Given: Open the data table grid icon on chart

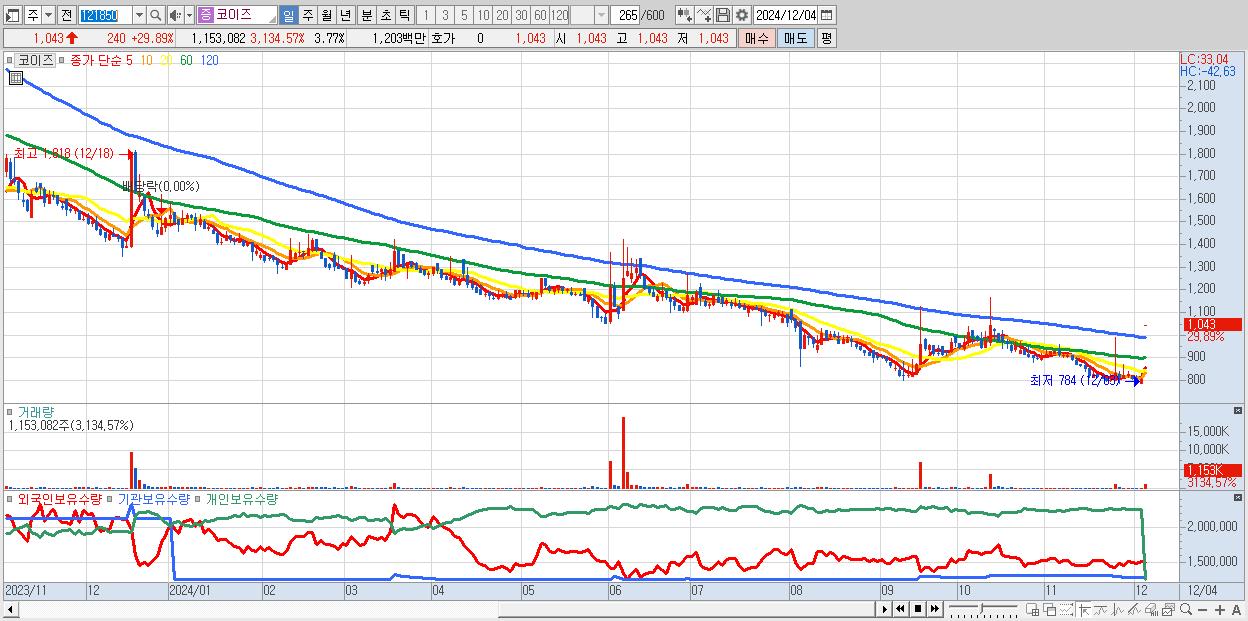Looking at the screenshot, I should tap(15, 78).
